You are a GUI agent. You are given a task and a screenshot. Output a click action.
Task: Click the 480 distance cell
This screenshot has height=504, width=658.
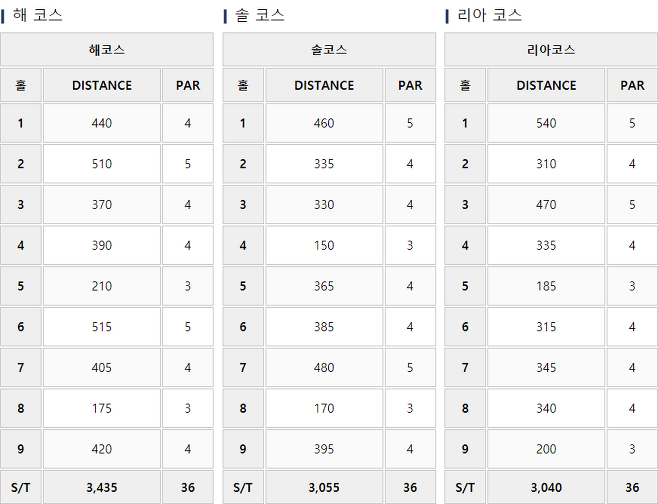(x=324, y=367)
